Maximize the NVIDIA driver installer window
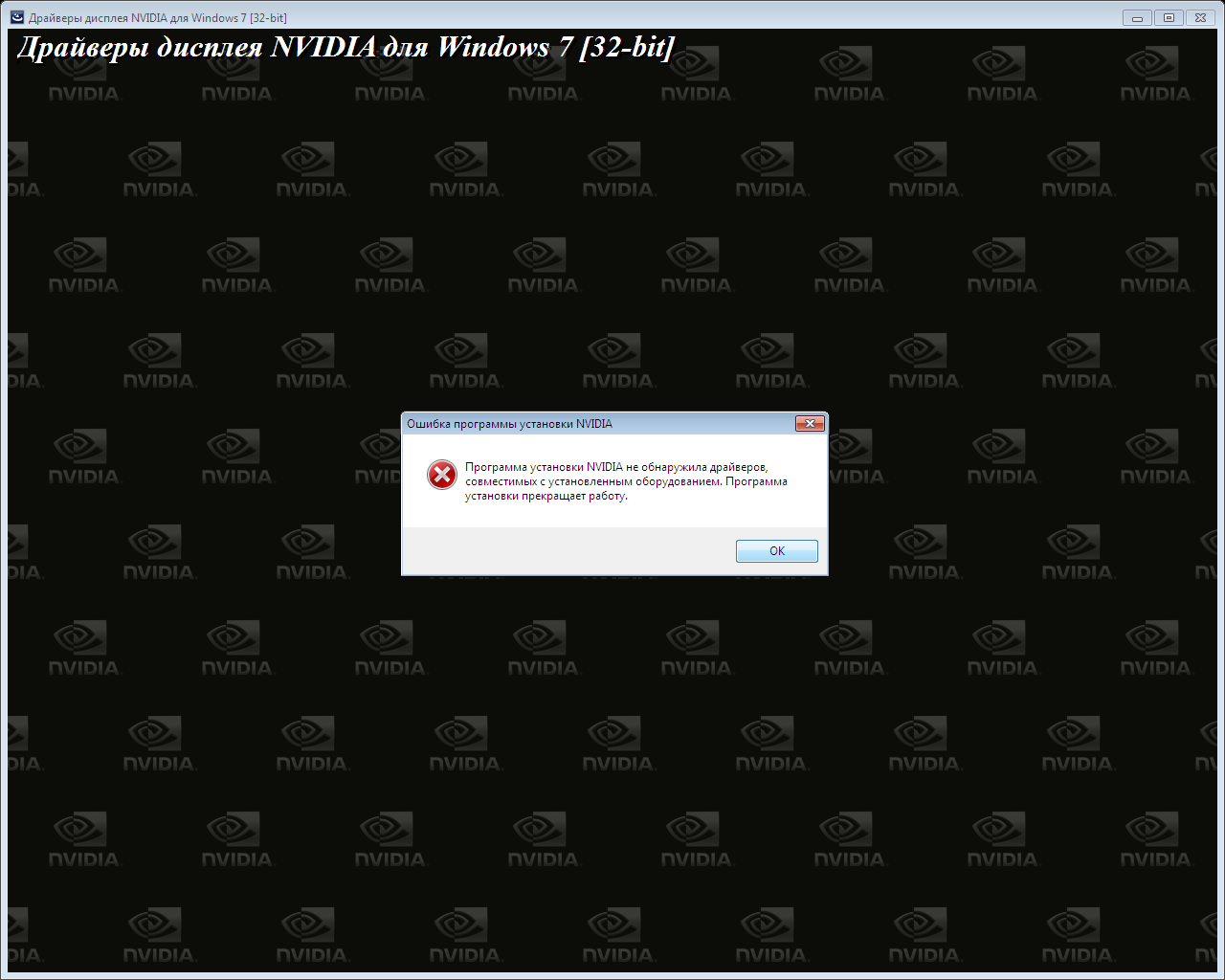 pyautogui.click(x=1169, y=17)
